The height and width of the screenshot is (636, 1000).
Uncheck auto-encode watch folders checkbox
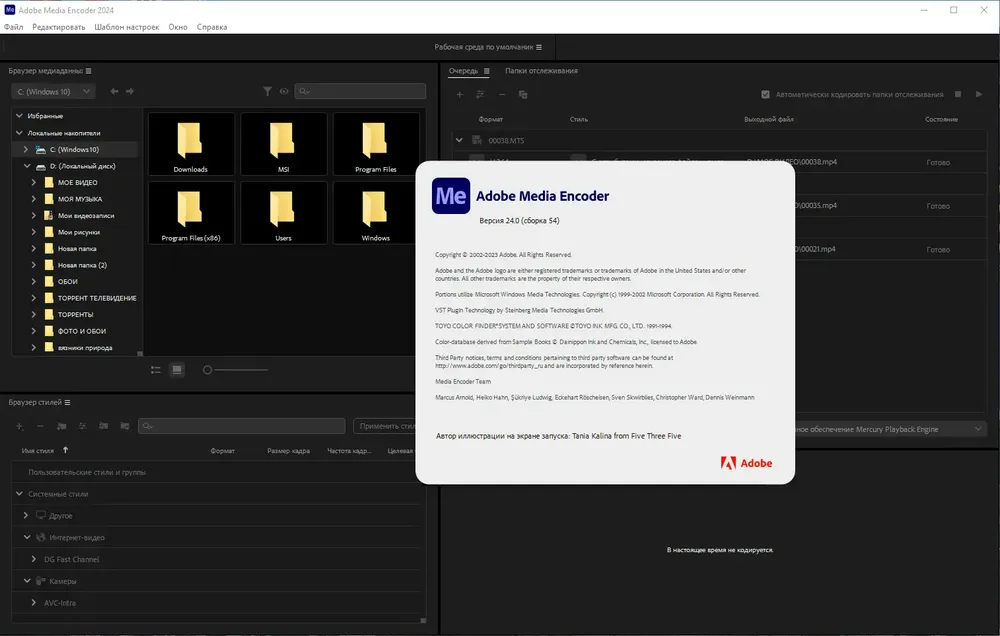[765, 94]
